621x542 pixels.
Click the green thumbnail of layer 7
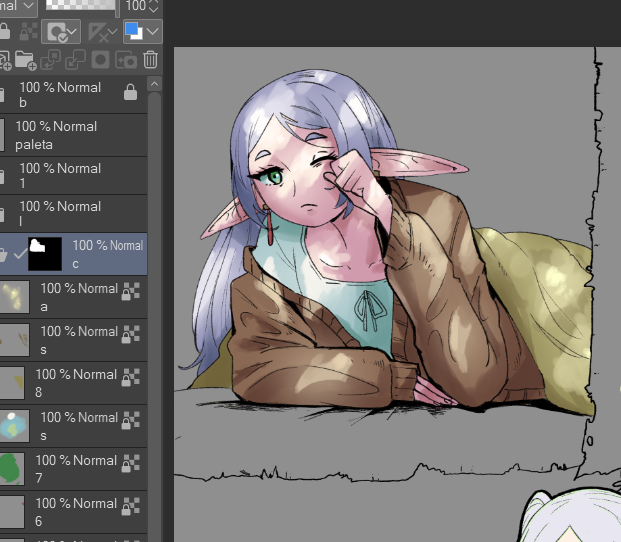point(12,469)
